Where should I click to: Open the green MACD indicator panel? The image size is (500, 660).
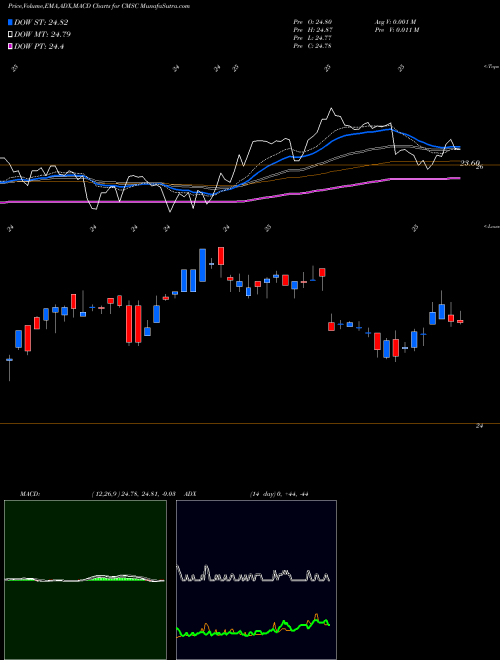coord(85,580)
